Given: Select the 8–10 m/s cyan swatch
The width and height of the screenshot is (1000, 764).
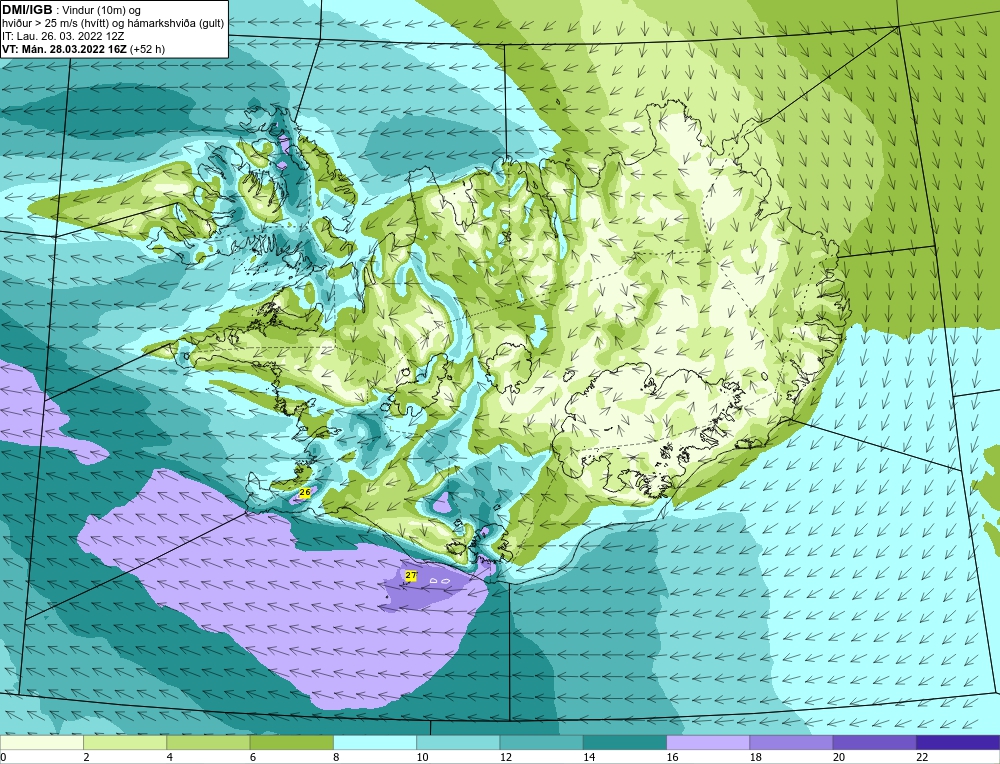Looking at the screenshot, I should pyautogui.click(x=375, y=742).
